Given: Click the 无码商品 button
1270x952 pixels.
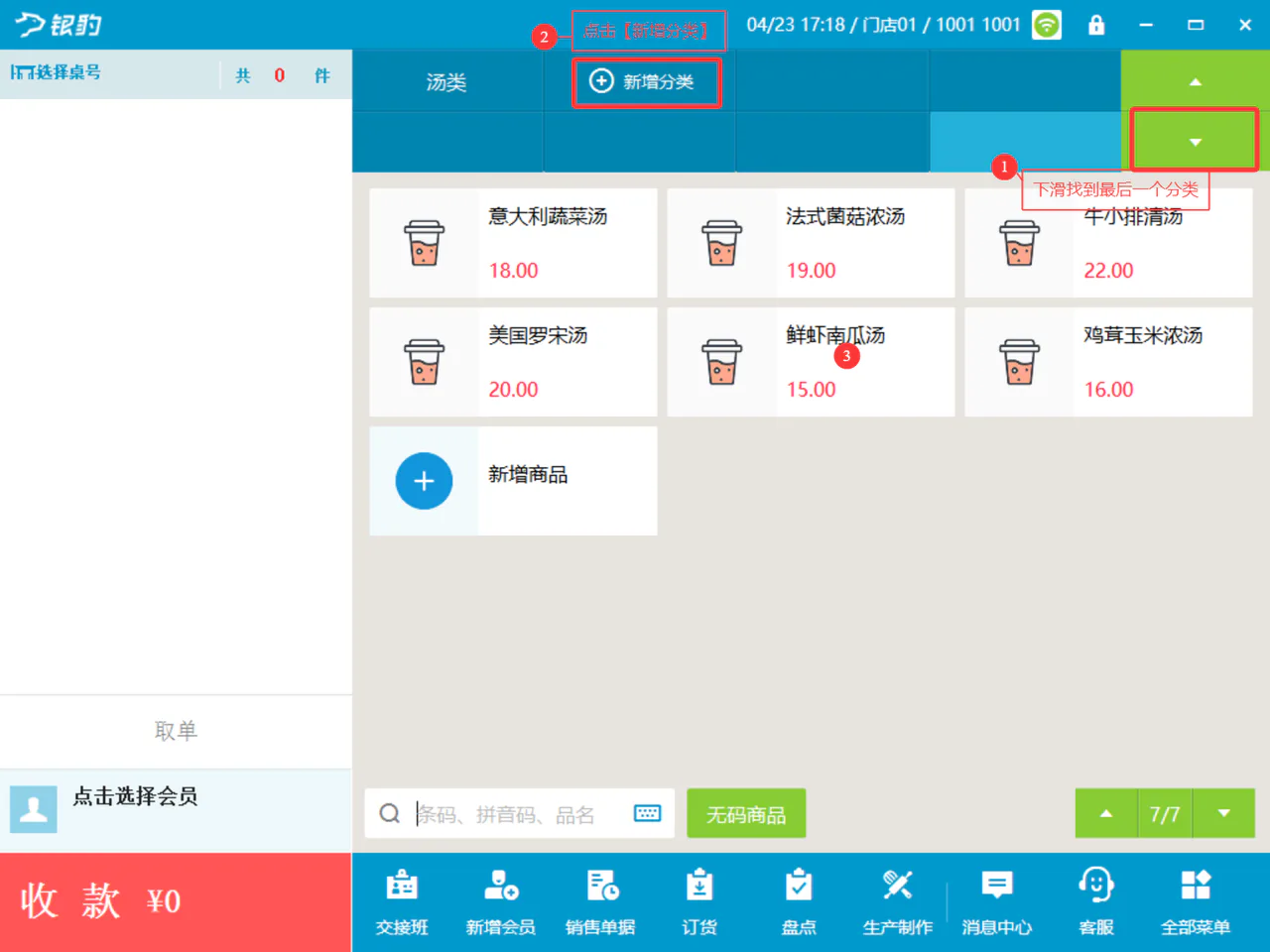Looking at the screenshot, I should (746, 814).
